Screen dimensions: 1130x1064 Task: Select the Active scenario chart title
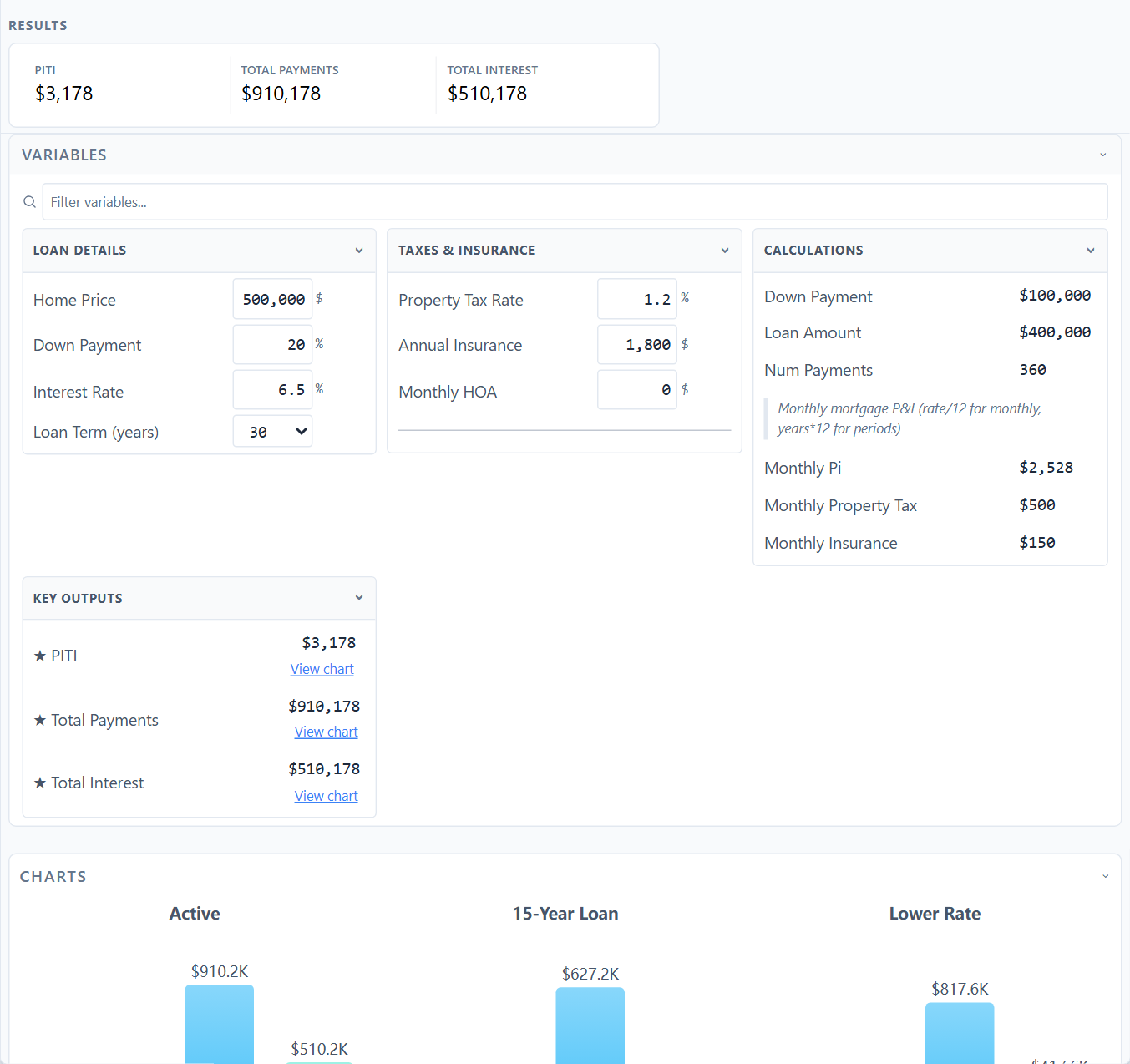pos(195,914)
